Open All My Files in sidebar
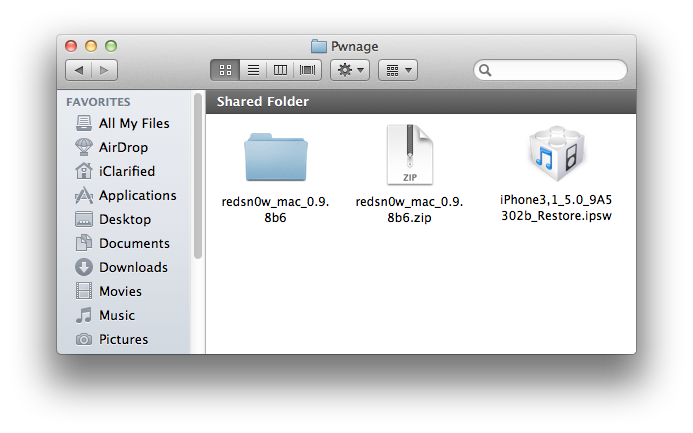Viewport: 693px width, 433px height. point(133,123)
